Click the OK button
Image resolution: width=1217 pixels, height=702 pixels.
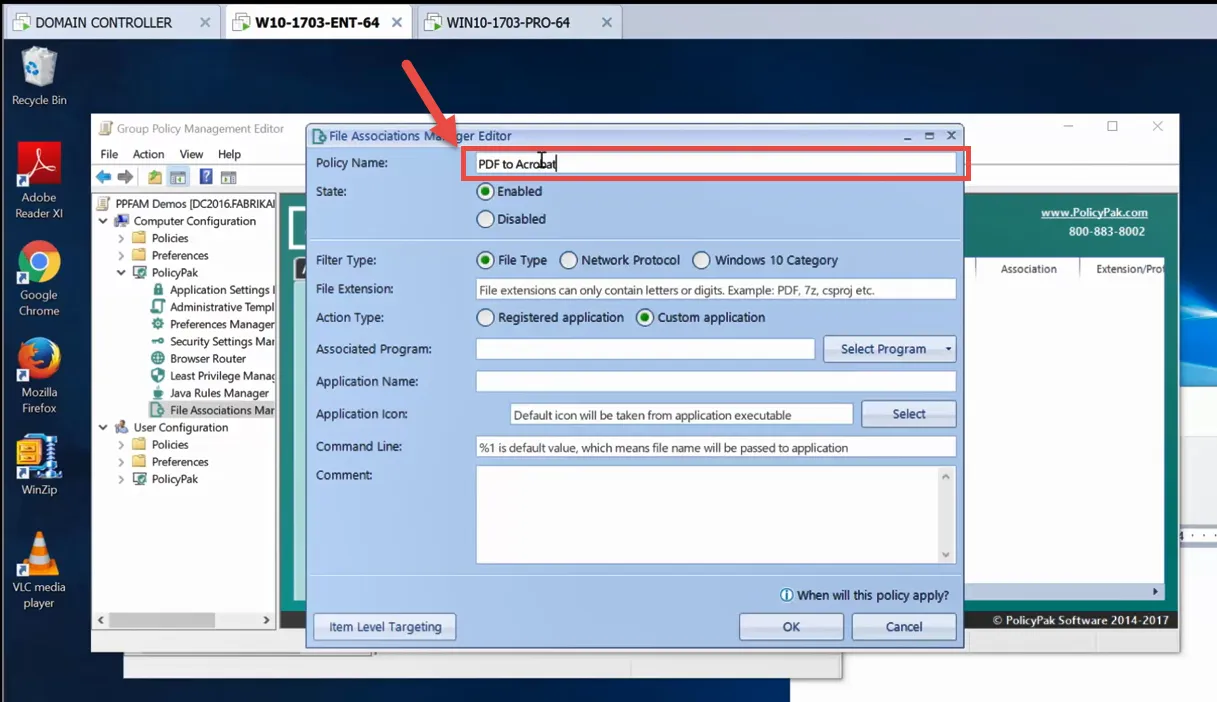[791, 627]
